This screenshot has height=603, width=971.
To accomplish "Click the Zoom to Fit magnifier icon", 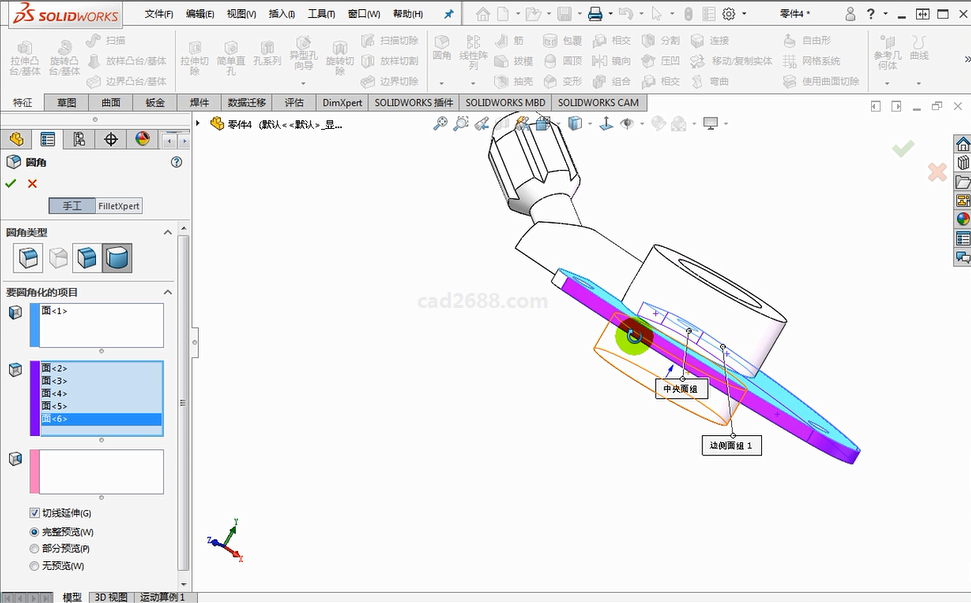I will tap(440, 124).
